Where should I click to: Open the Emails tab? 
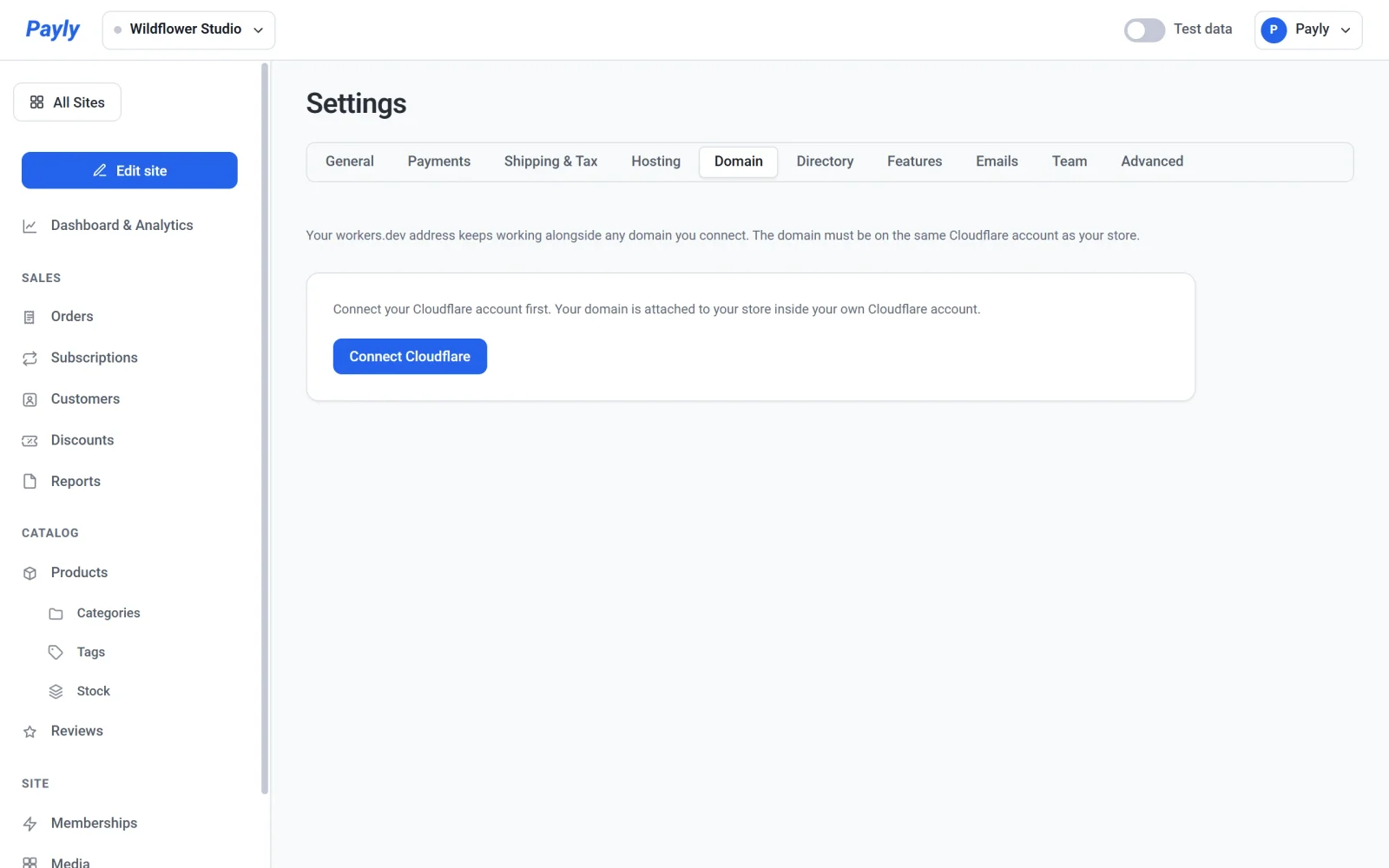tap(997, 161)
